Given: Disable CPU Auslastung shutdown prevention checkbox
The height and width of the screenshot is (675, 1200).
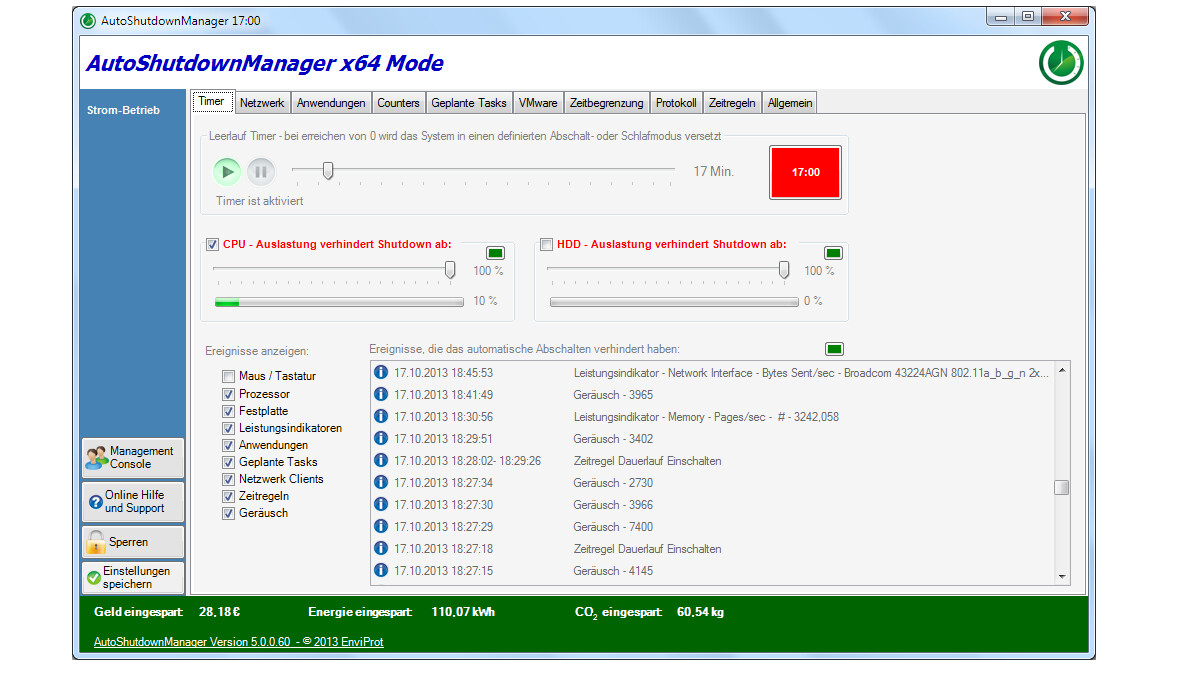Looking at the screenshot, I should (x=212, y=244).
